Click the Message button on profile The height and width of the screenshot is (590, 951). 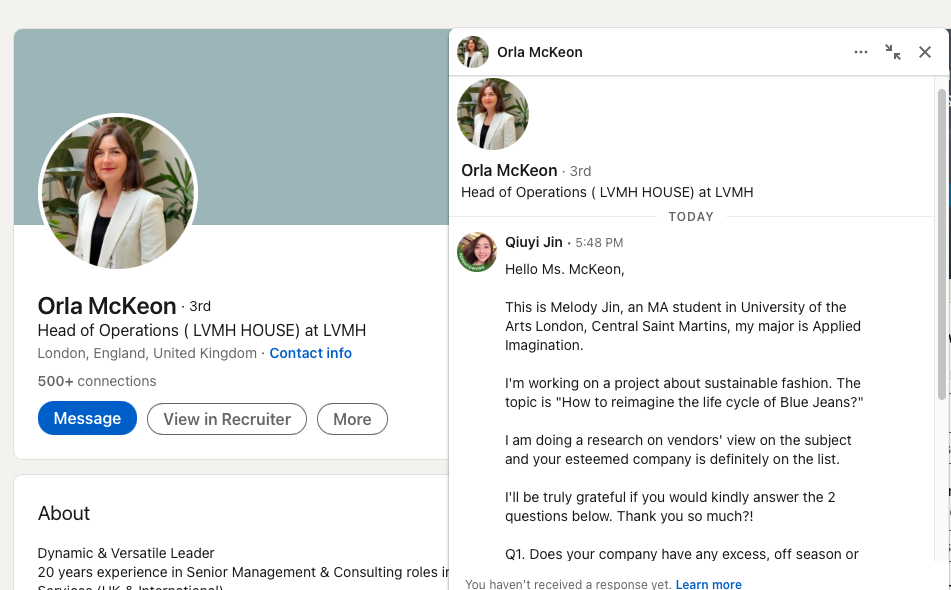click(87, 418)
